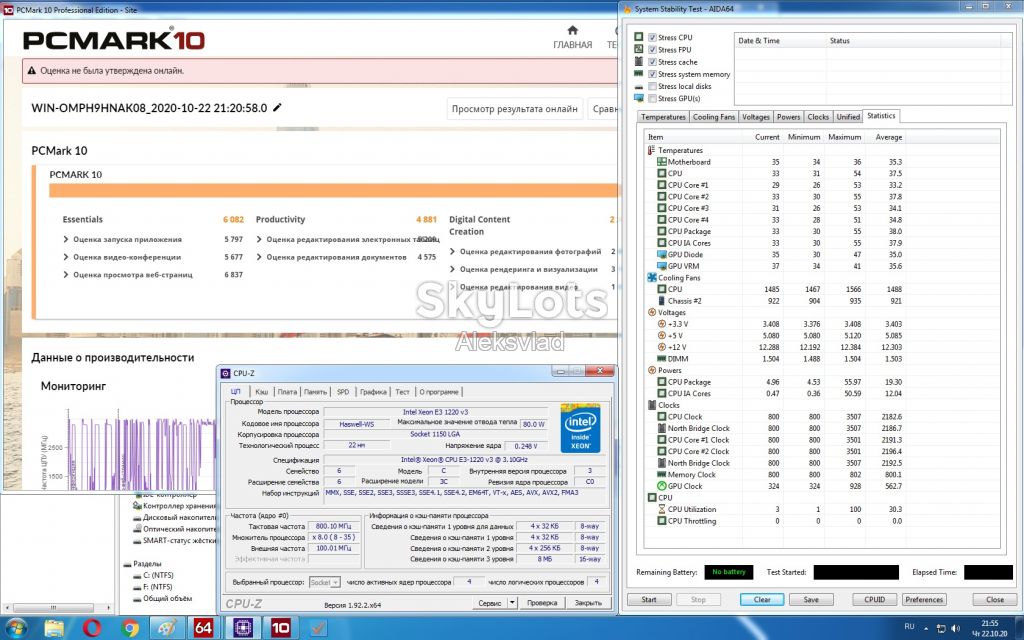Click the Cooling Fans group icon
This screenshot has height=640, width=1024.
click(x=651, y=278)
